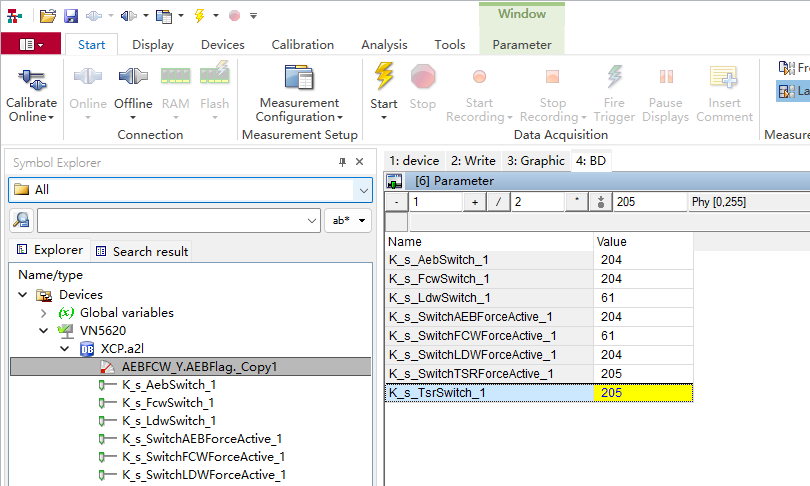810x486 pixels.
Task: Click the save disk icon in title bar
Action: coord(71,15)
